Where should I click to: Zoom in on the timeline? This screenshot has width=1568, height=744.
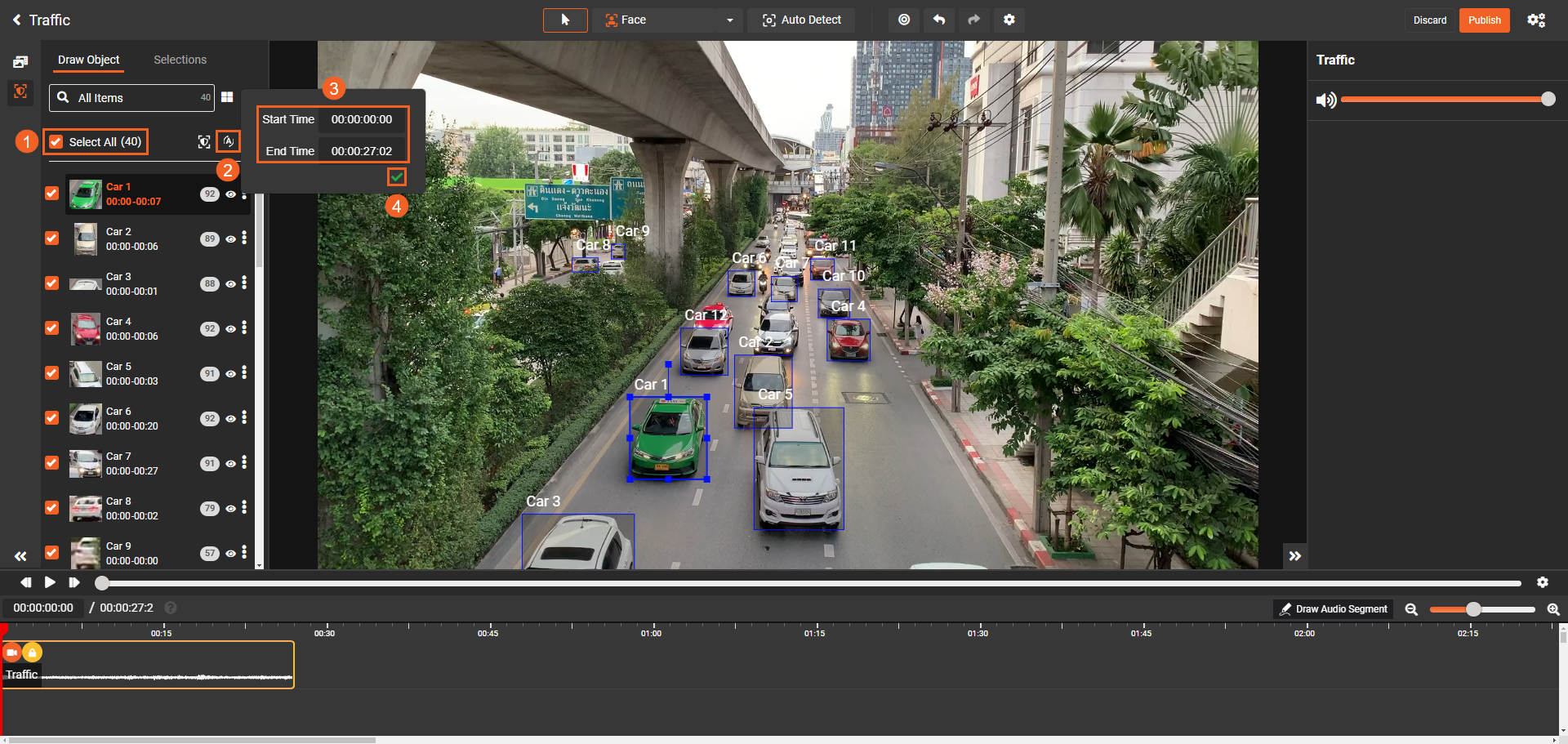coord(1552,609)
